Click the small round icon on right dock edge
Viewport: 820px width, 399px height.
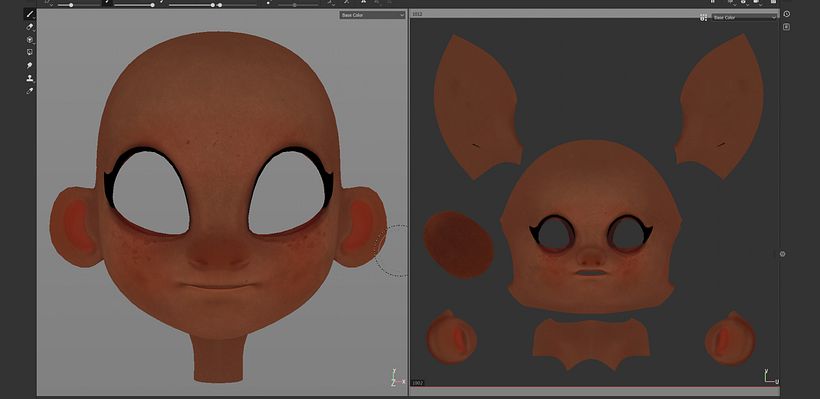(x=782, y=254)
